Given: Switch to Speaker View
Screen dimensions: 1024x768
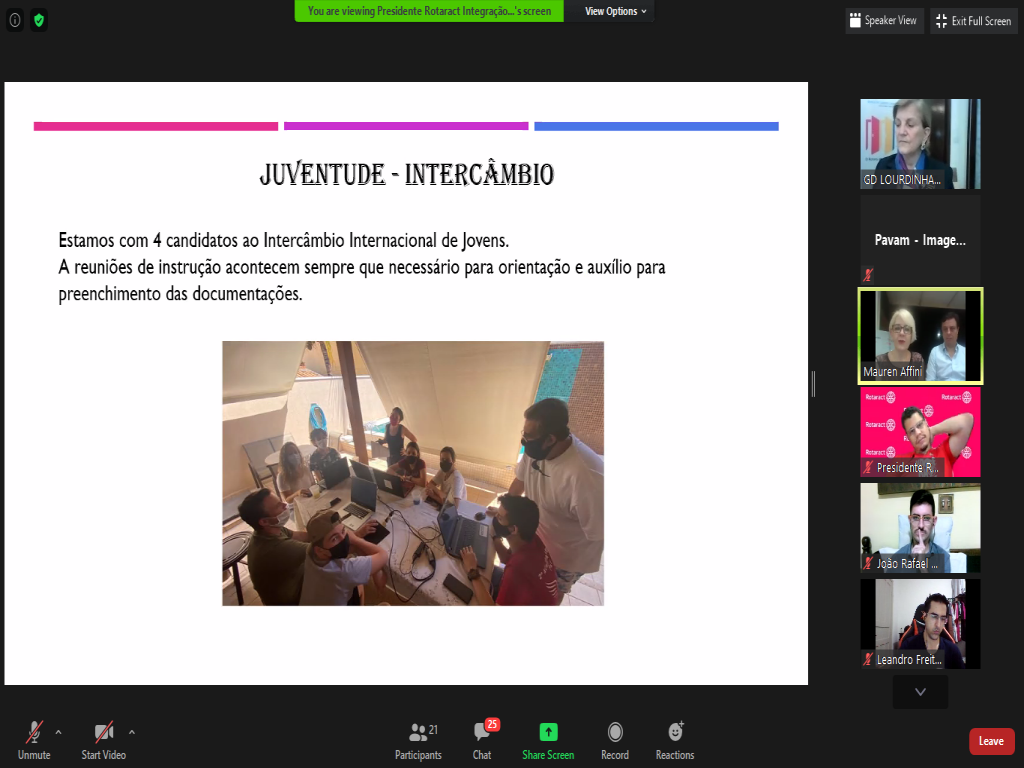Looking at the screenshot, I should tap(883, 21).
